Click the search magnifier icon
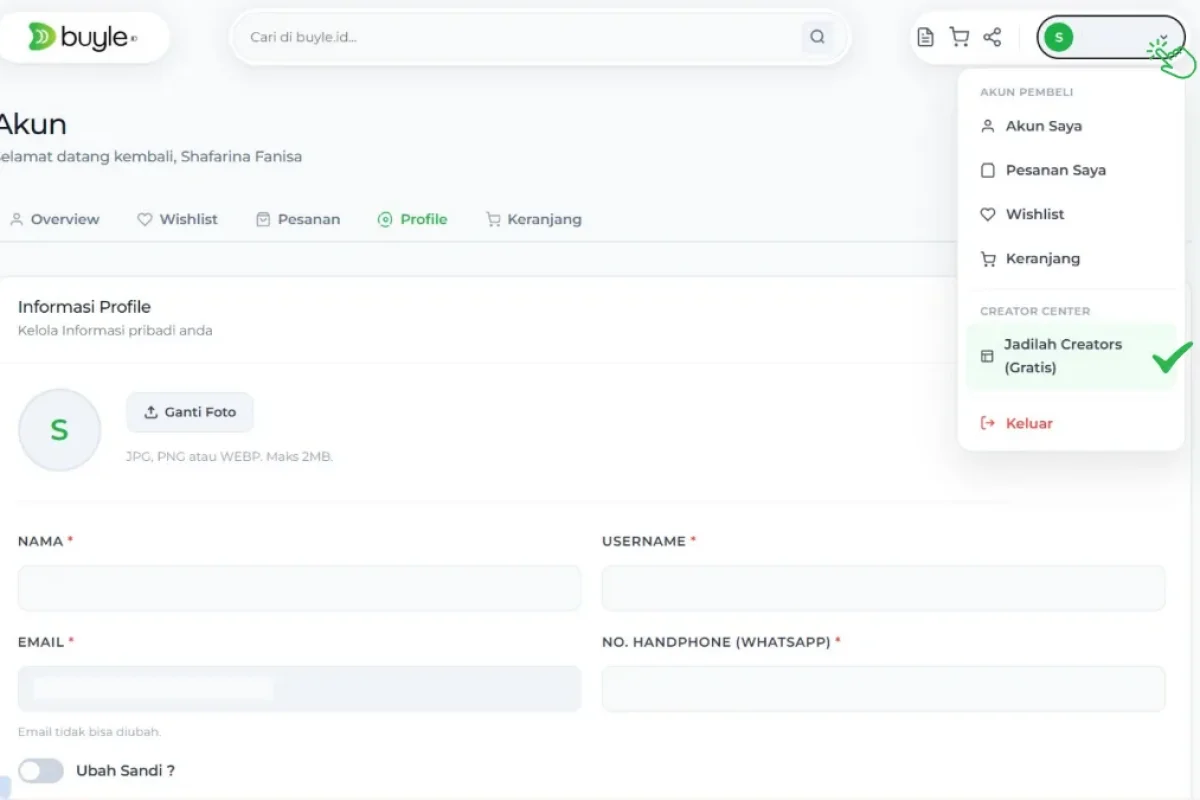Image resolution: width=1200 pixels, height=800 pixels. click(x=817, y=38)
